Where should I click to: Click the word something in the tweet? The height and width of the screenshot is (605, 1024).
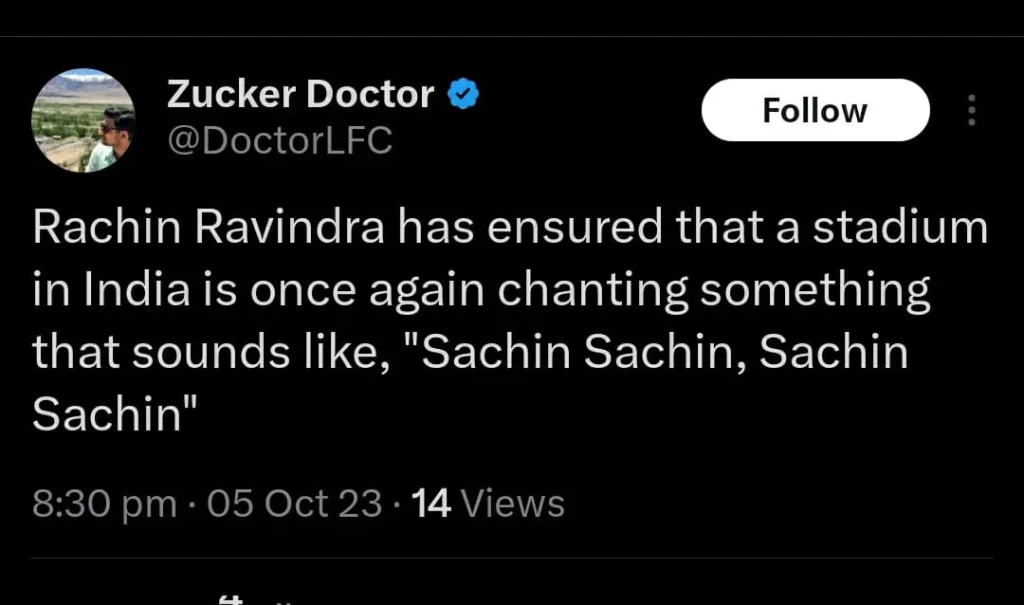pyautogui.click(x=816, y=291)
